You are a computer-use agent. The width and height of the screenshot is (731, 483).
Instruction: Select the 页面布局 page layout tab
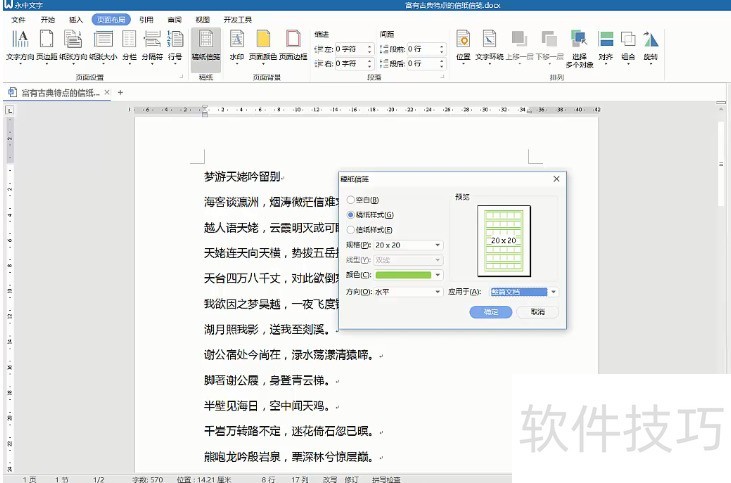(x=111, y=20)
